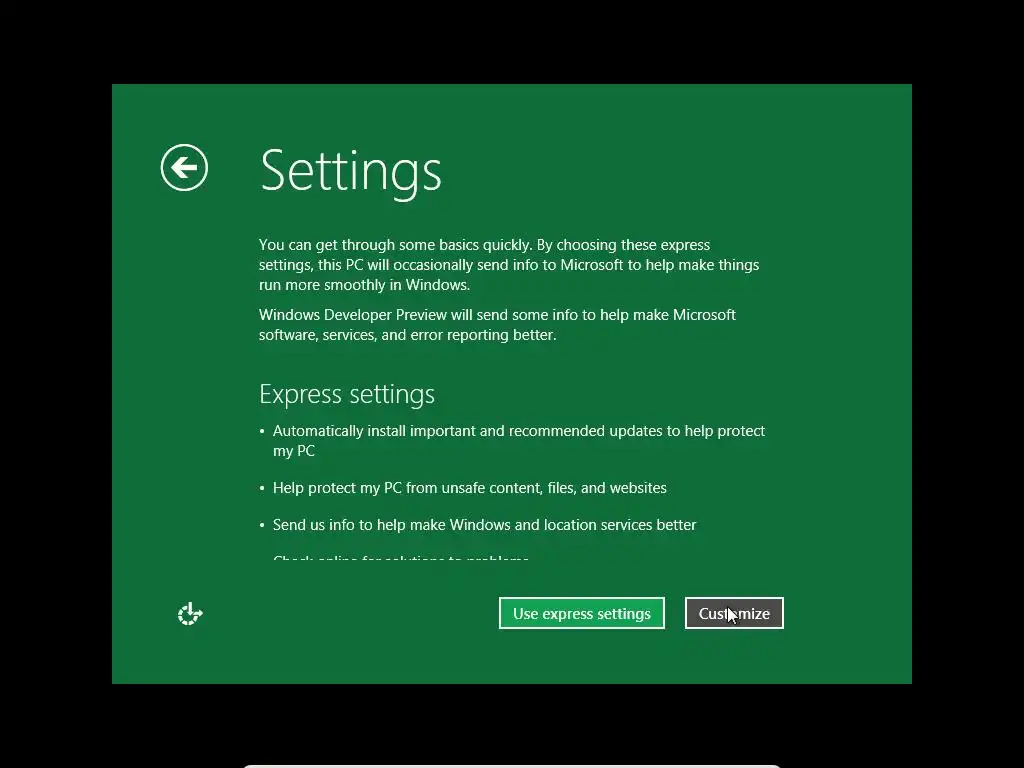
Task: Click the bullet about automatically installing important updates
Action: (x=519, y=441)
